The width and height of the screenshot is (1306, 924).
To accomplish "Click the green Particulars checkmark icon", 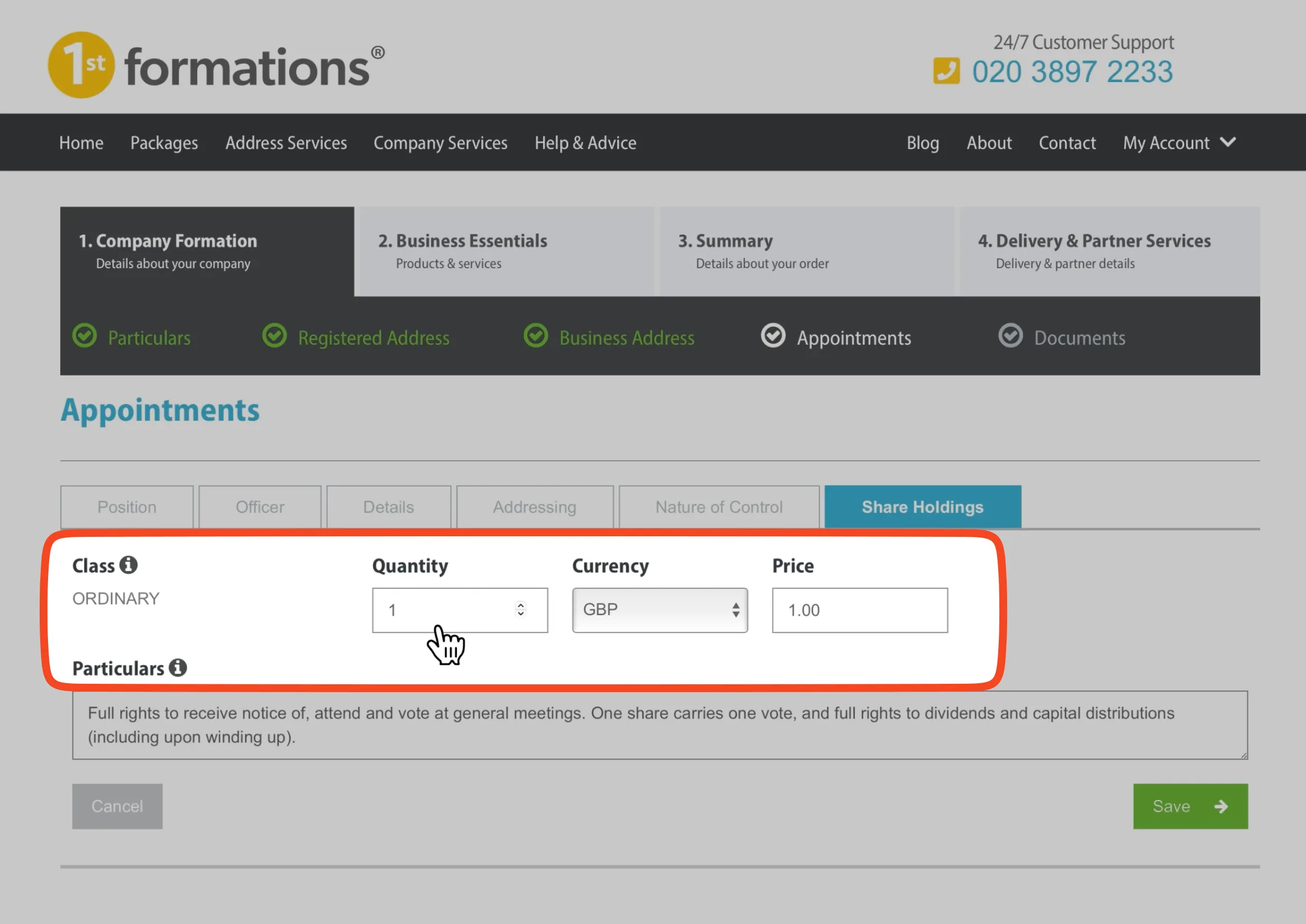I will tap(85, 336).
